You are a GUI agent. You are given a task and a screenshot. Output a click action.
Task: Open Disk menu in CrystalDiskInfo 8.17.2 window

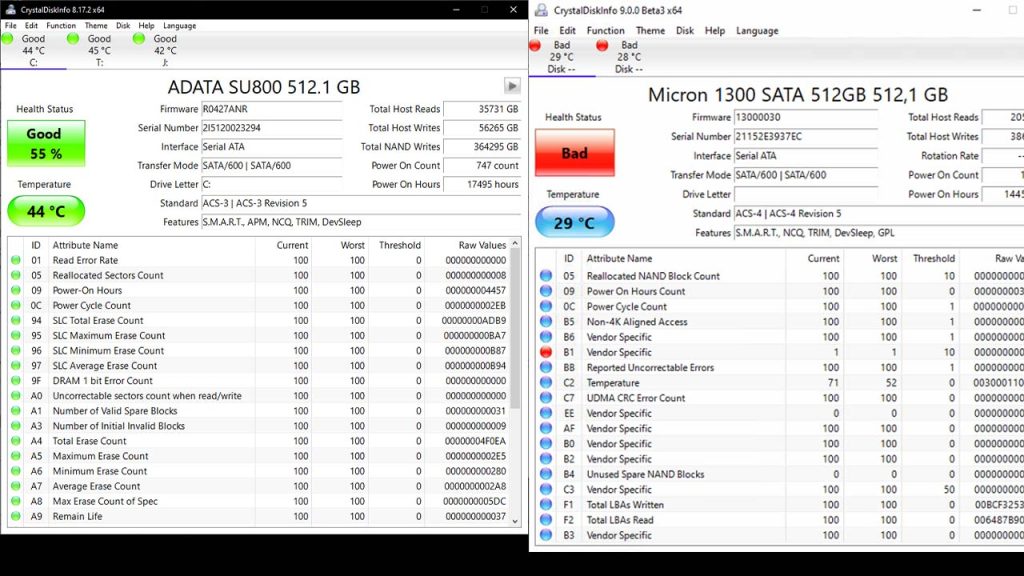click(123, 25)
